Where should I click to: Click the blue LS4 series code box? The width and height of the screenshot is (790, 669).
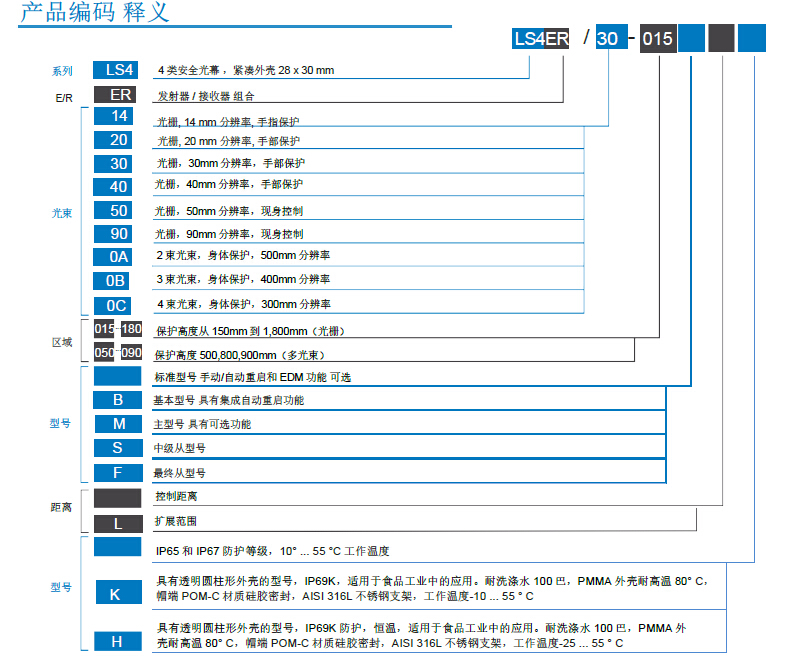click(119, 70)
